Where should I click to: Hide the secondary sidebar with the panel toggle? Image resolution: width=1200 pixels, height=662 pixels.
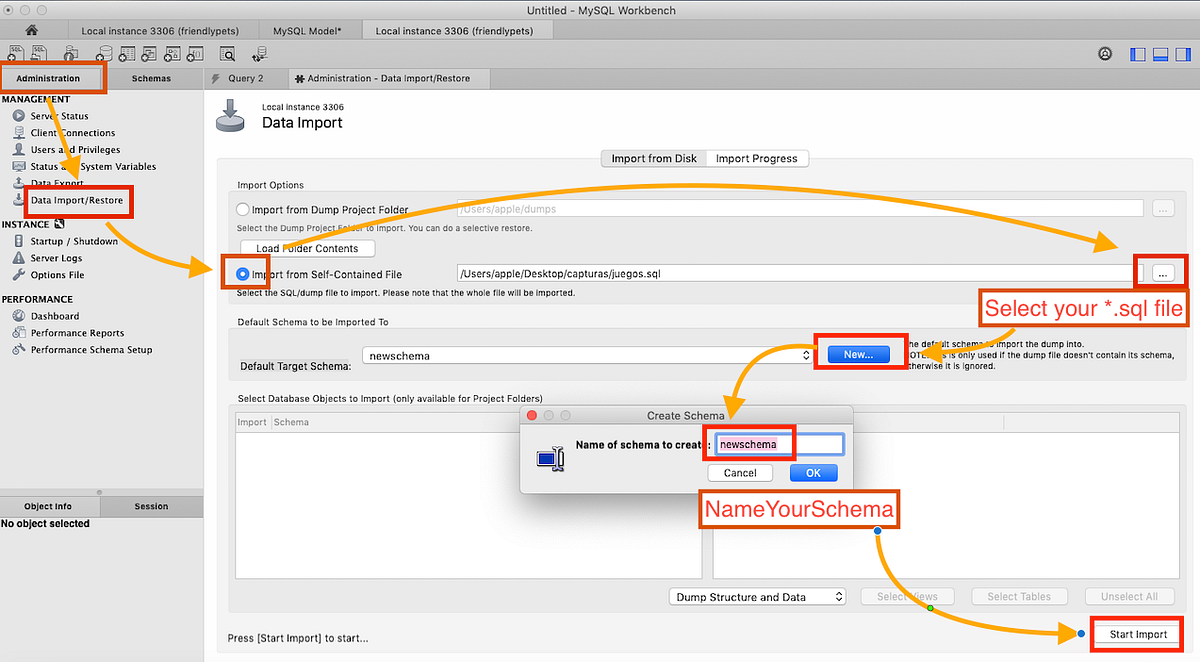click(x=1182, y=54)
